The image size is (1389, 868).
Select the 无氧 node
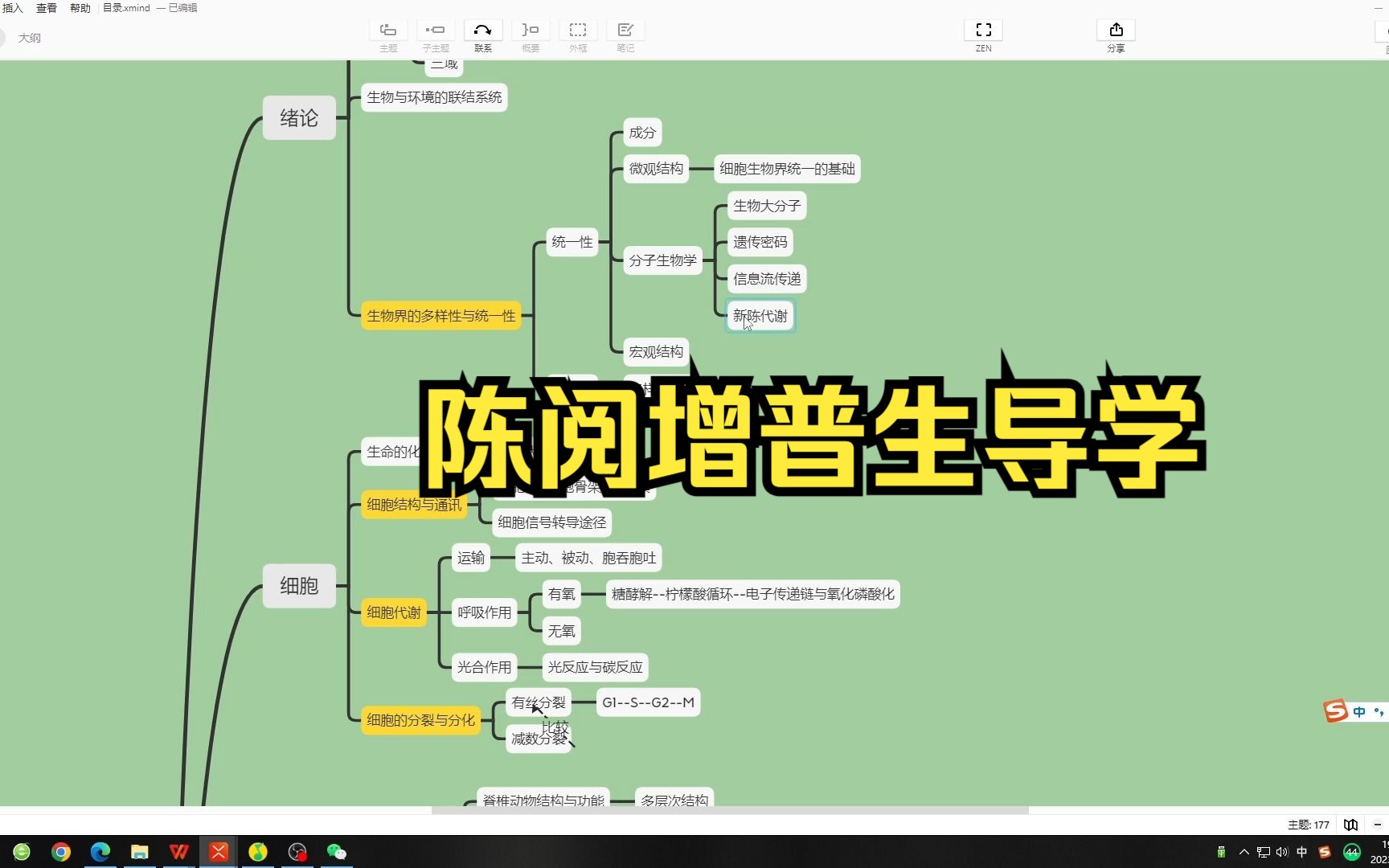click(x=562, y=631)
